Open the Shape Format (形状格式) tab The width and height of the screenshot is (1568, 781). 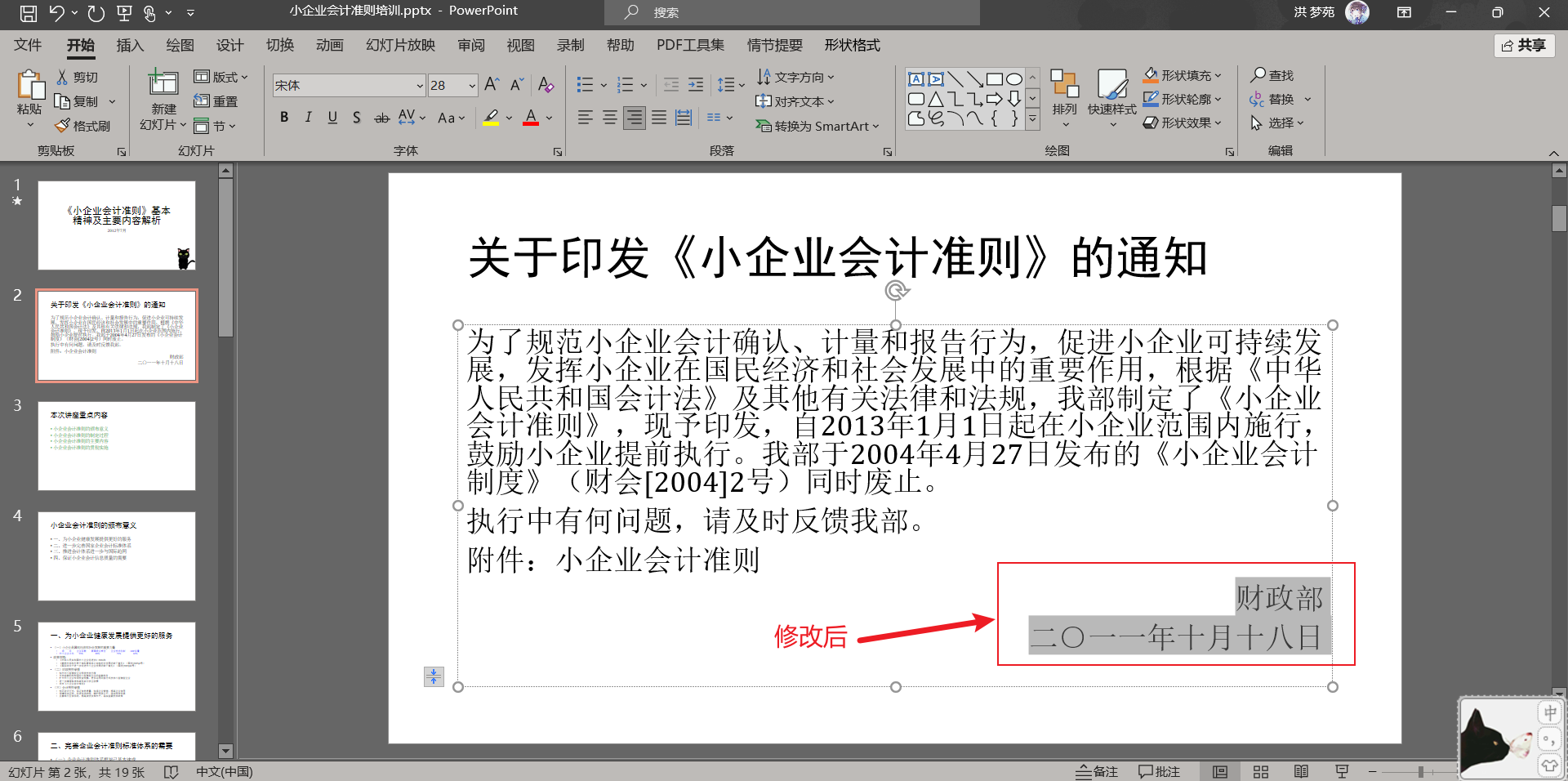click(853, 45)
